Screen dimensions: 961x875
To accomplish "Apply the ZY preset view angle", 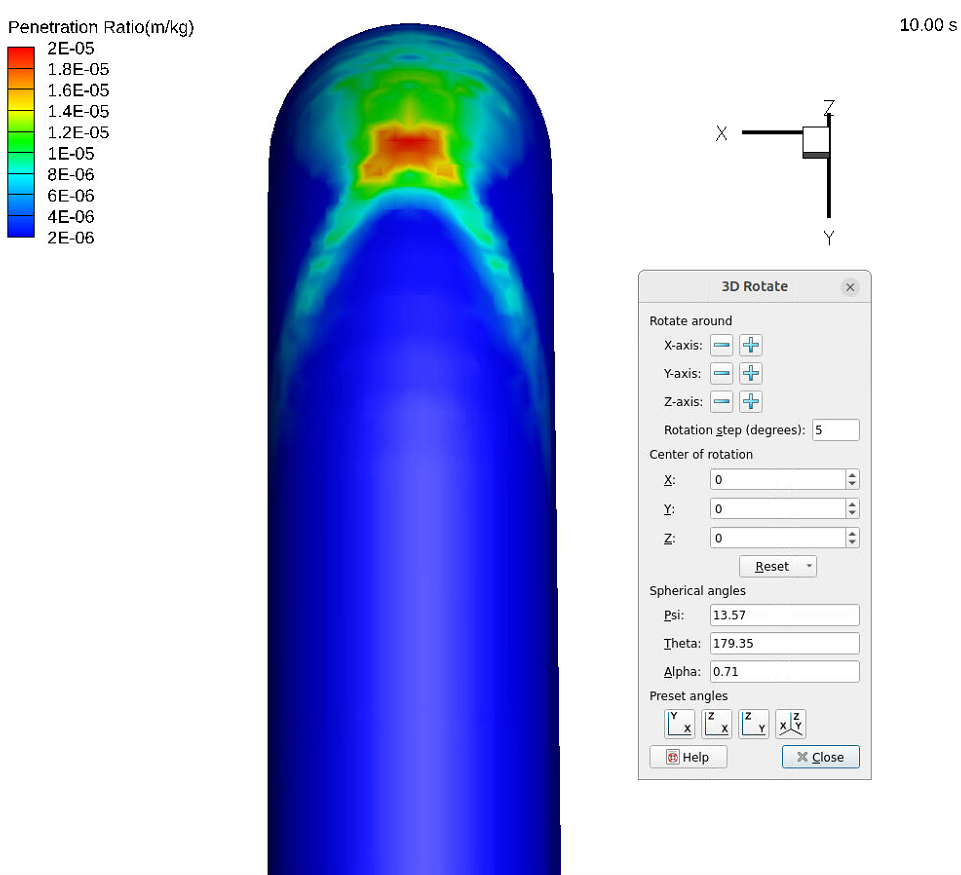I will coord(753,723).
